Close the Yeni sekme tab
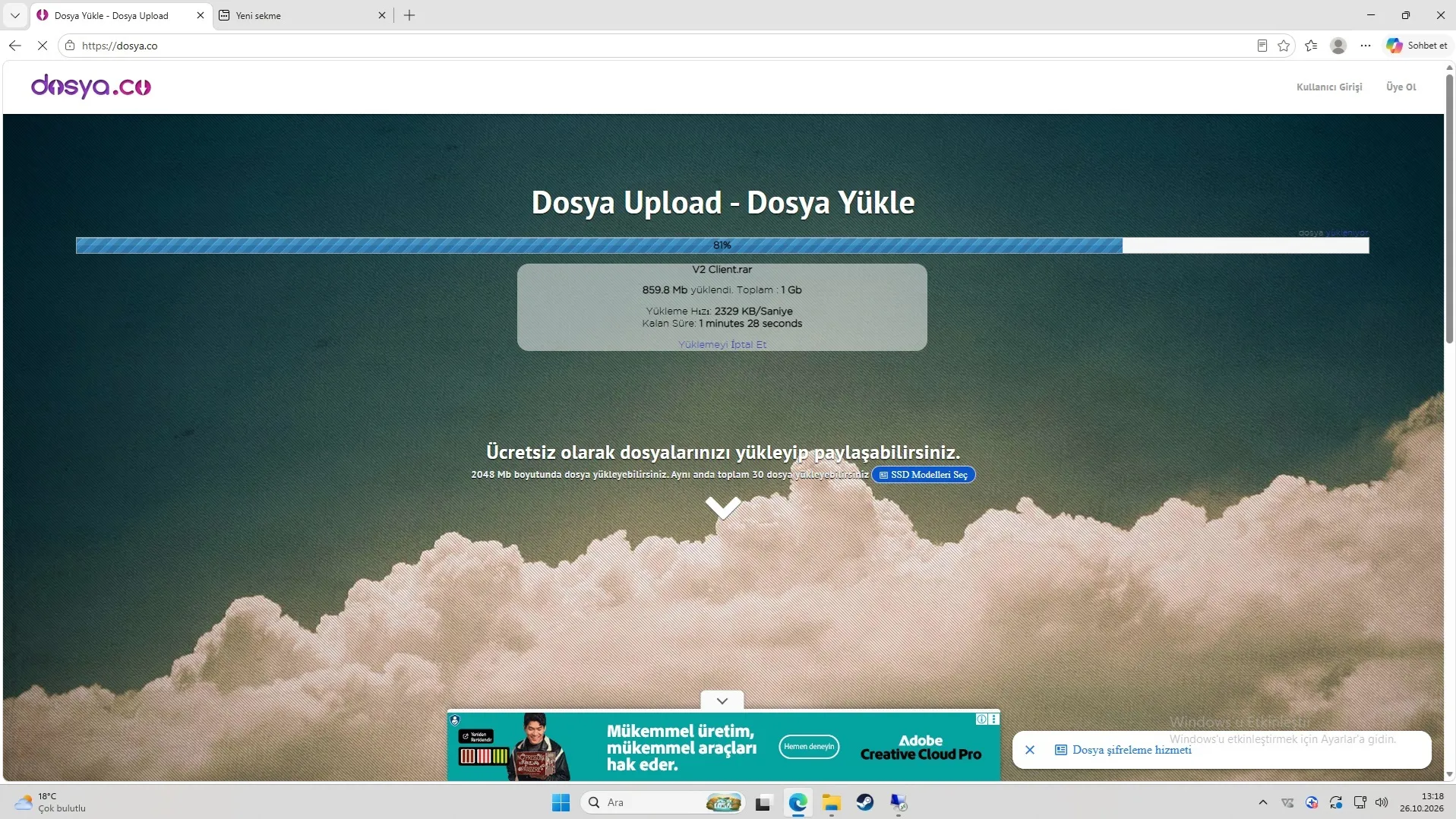Viewport: 1456px width, 819px height. (382, 15)
